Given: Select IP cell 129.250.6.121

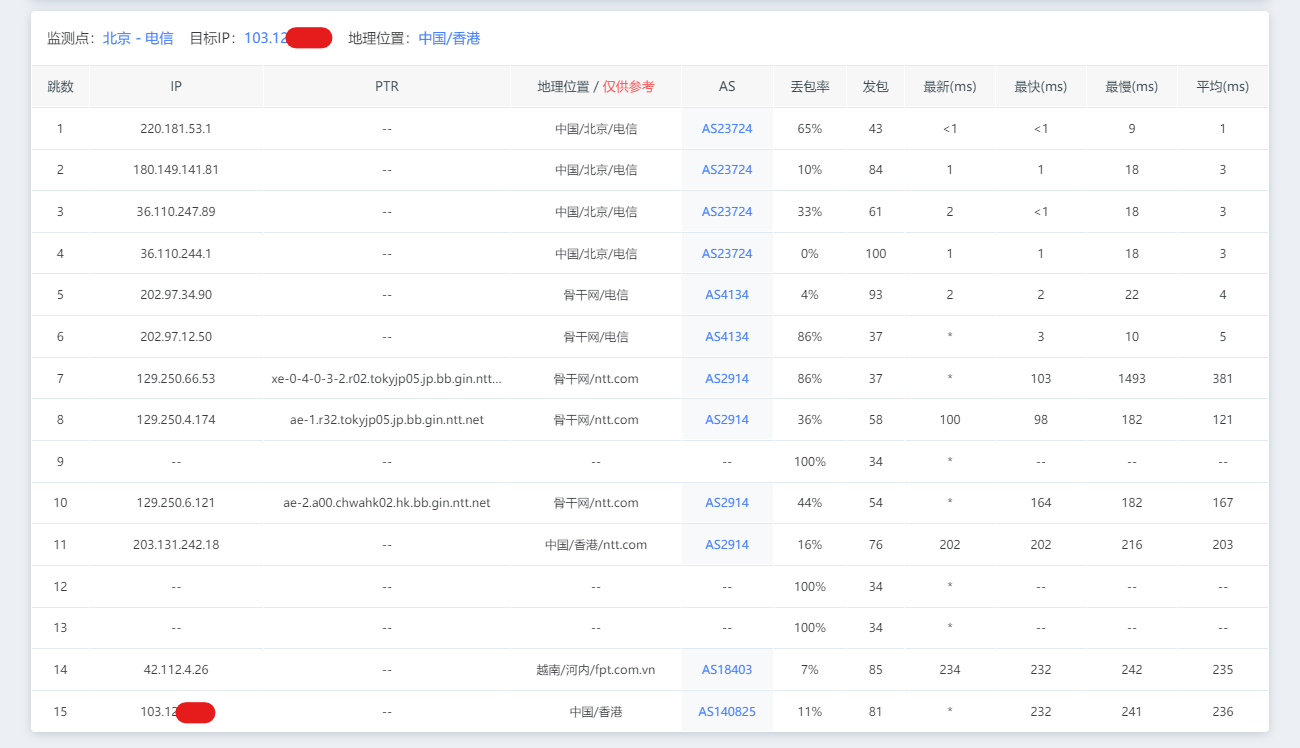Looking at the screenshot, I should [176, 503].
